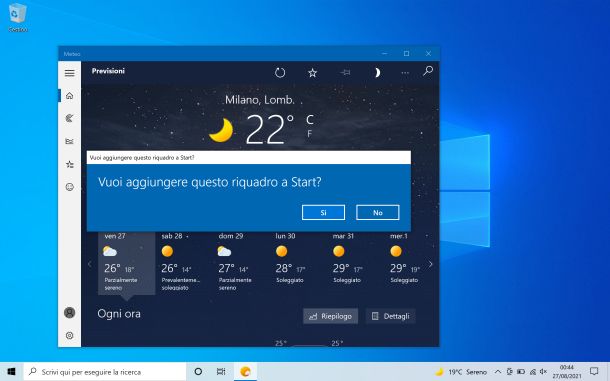This screenshot has height=381, width=610.
Task: Open the Historical weather chart sidebar icon
Action: (x=70, y=141)
